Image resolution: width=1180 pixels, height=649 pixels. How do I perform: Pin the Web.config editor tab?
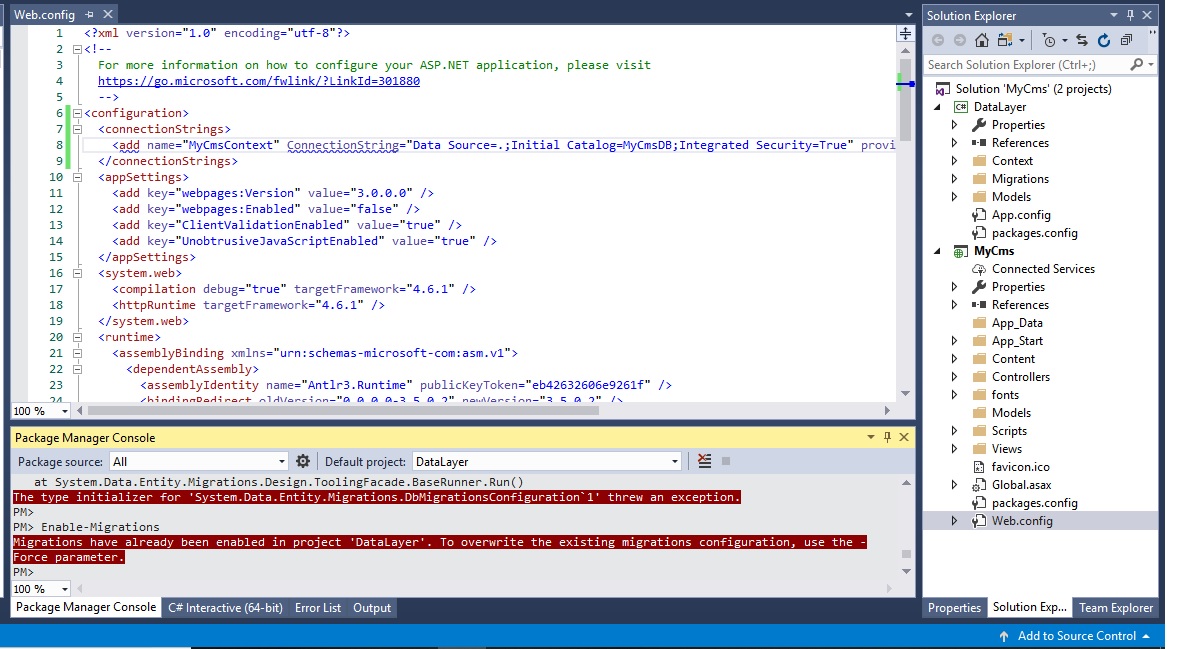tap(89, 15)
